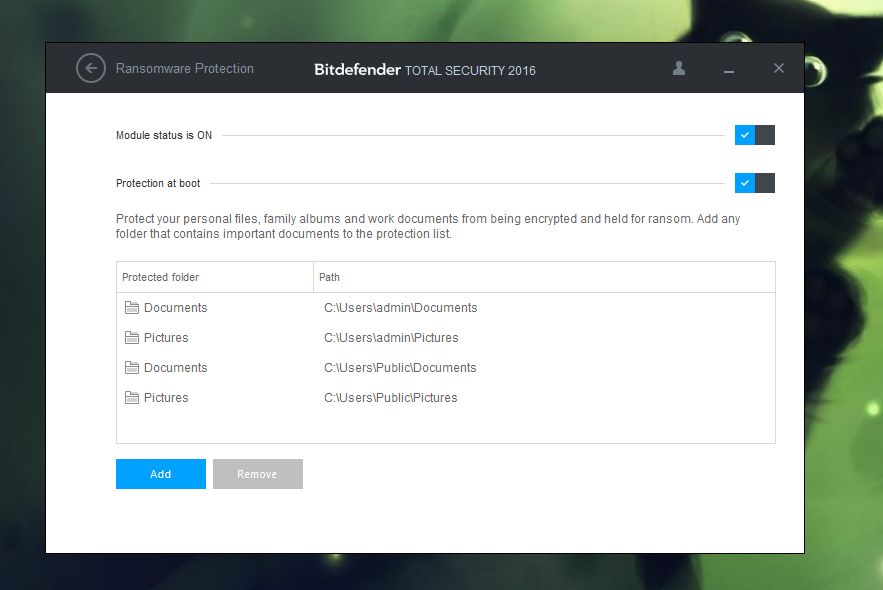Image resolution: width=883 pixels, height=590 pixels.
Task: Select the Documents row for admin
Action: [x=445, y=307]
